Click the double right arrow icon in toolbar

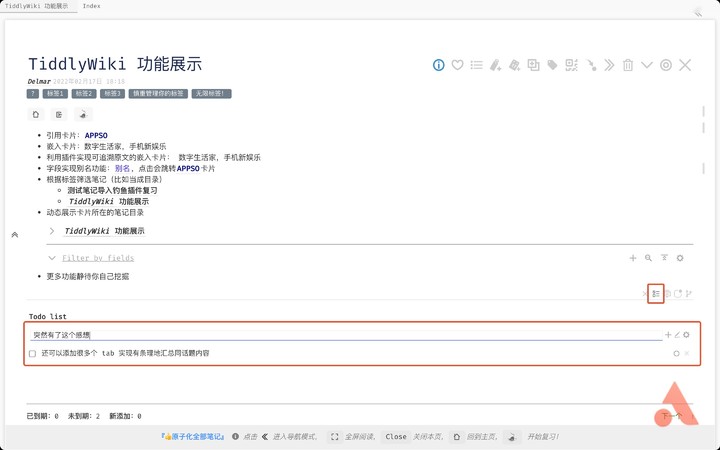click(609, 65)
